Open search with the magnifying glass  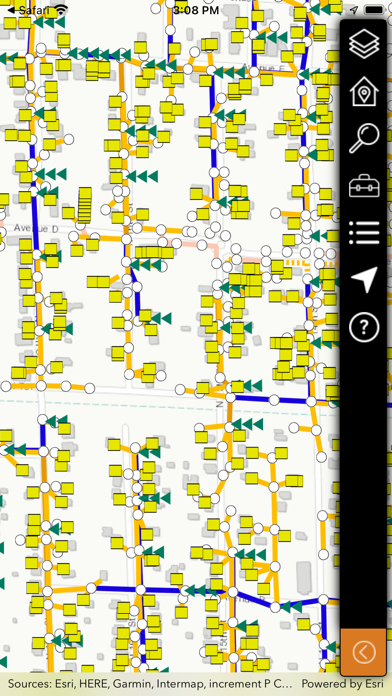click(x=364, y=138)
